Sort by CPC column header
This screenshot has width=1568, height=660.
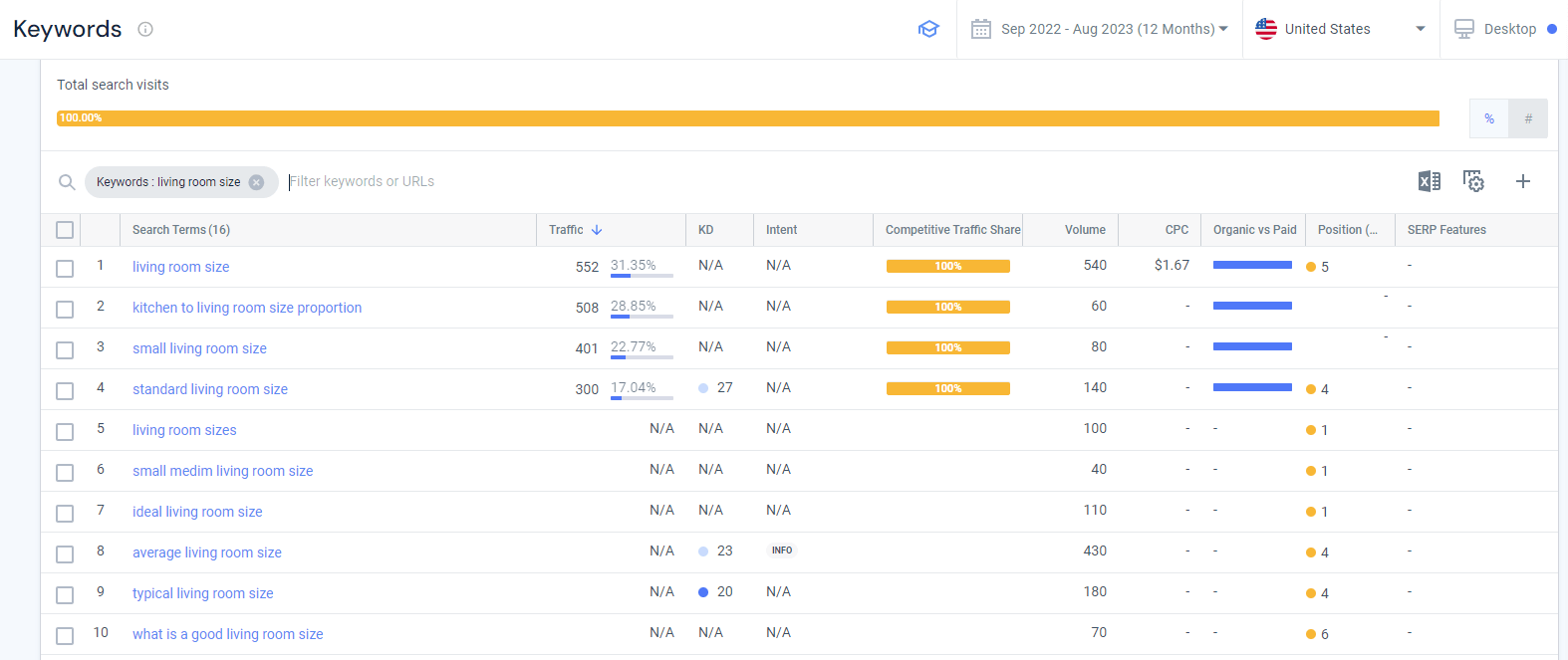[1176, 230]
